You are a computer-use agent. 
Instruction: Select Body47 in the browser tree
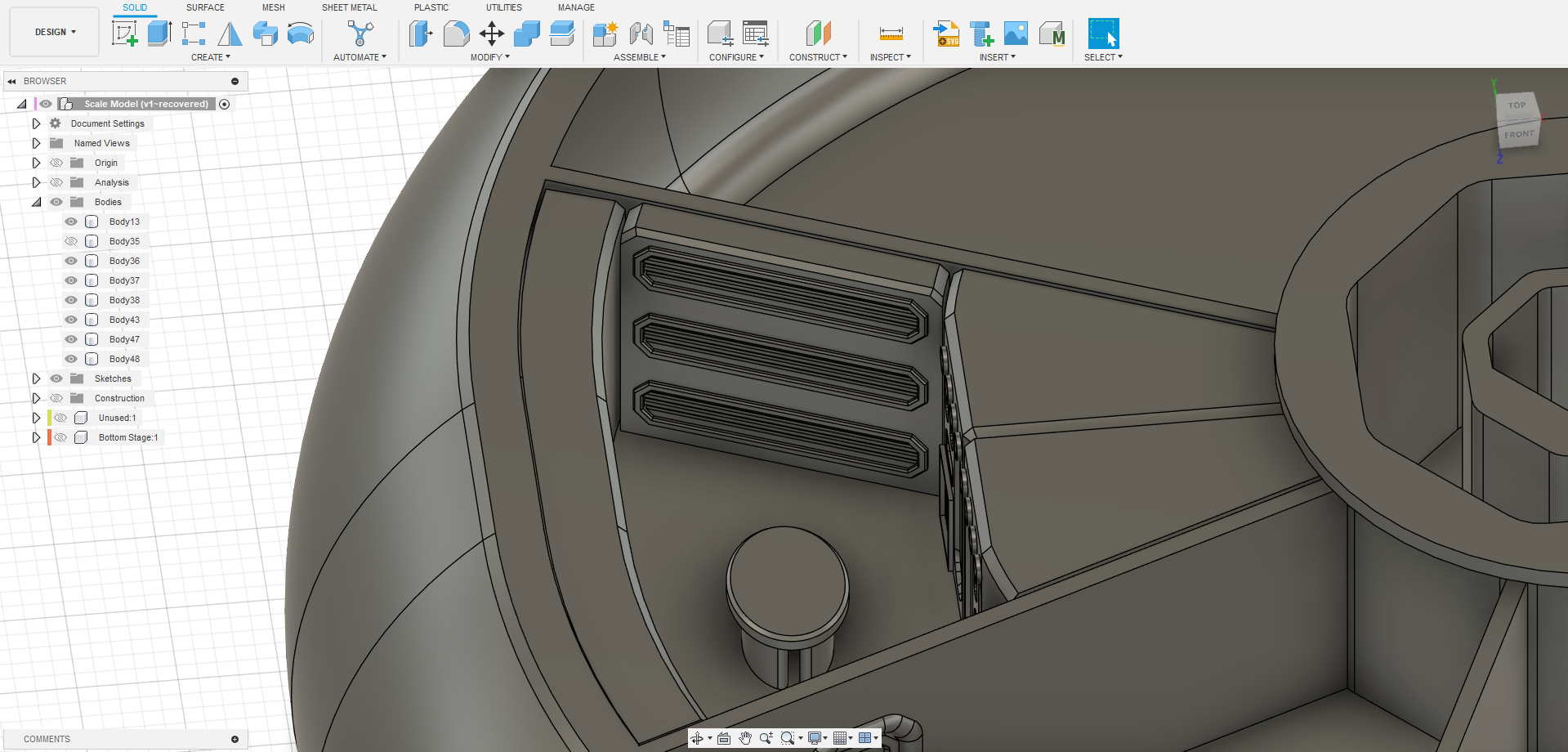pos(124,339)
